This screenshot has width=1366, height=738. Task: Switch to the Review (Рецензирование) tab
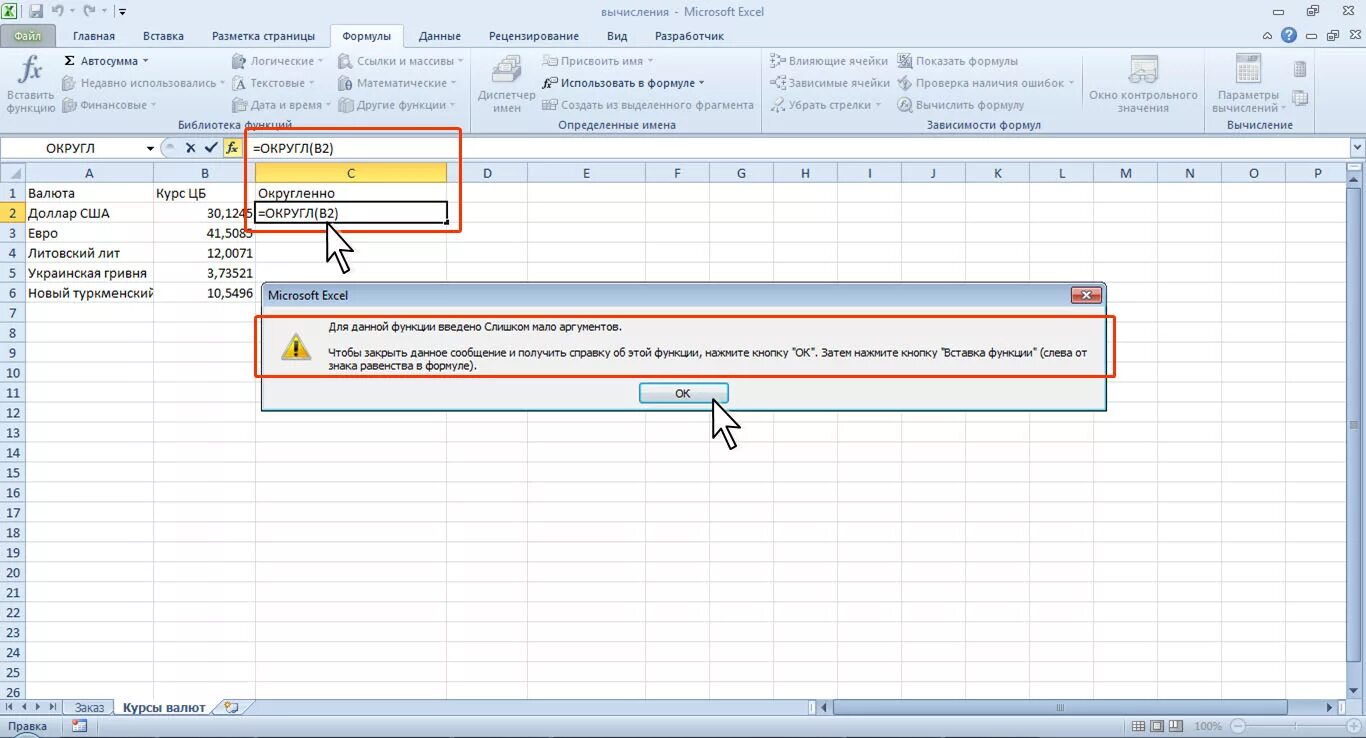click(x=534, y=36)
